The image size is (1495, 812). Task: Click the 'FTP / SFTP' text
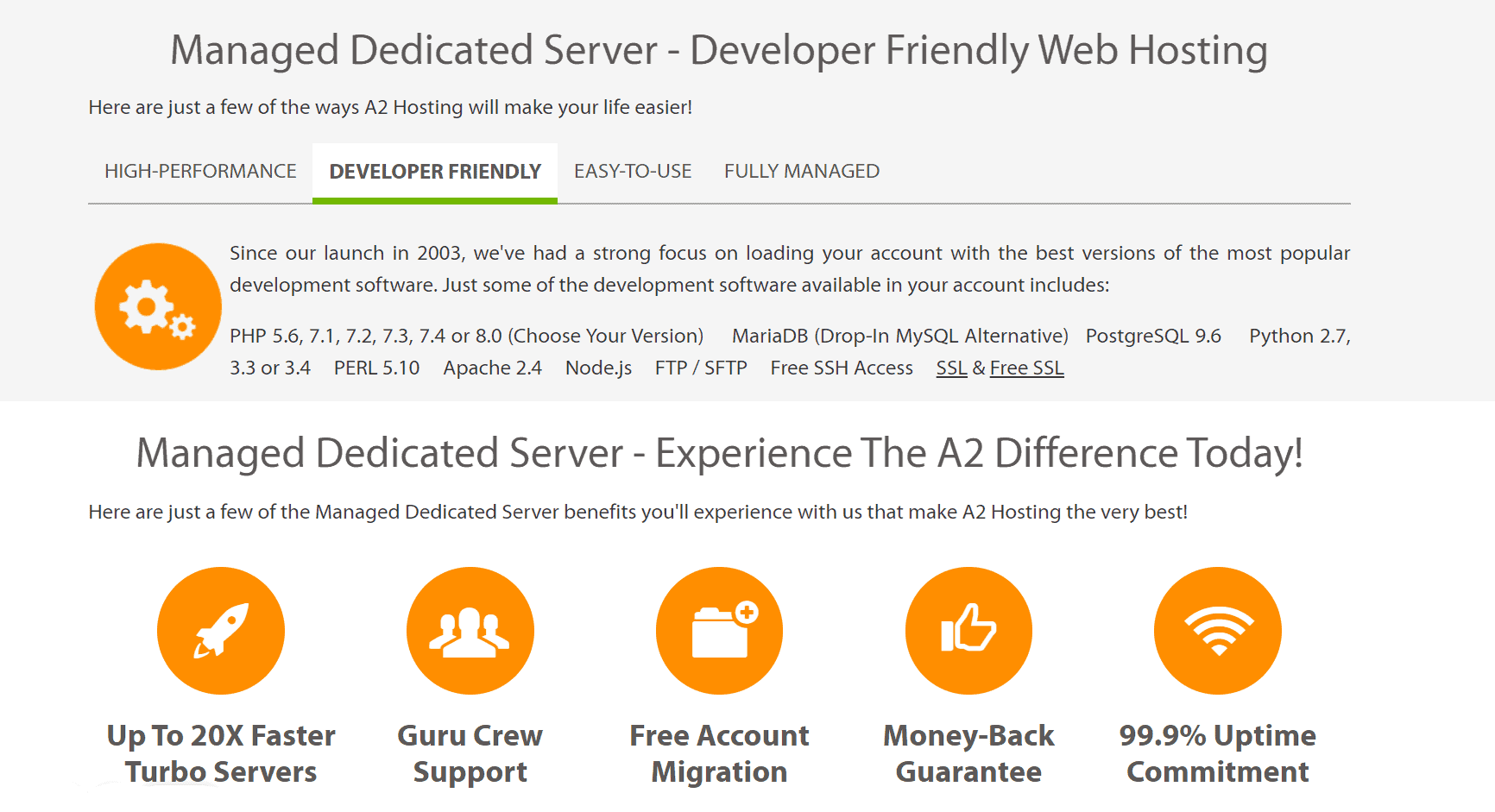[701, 368]
